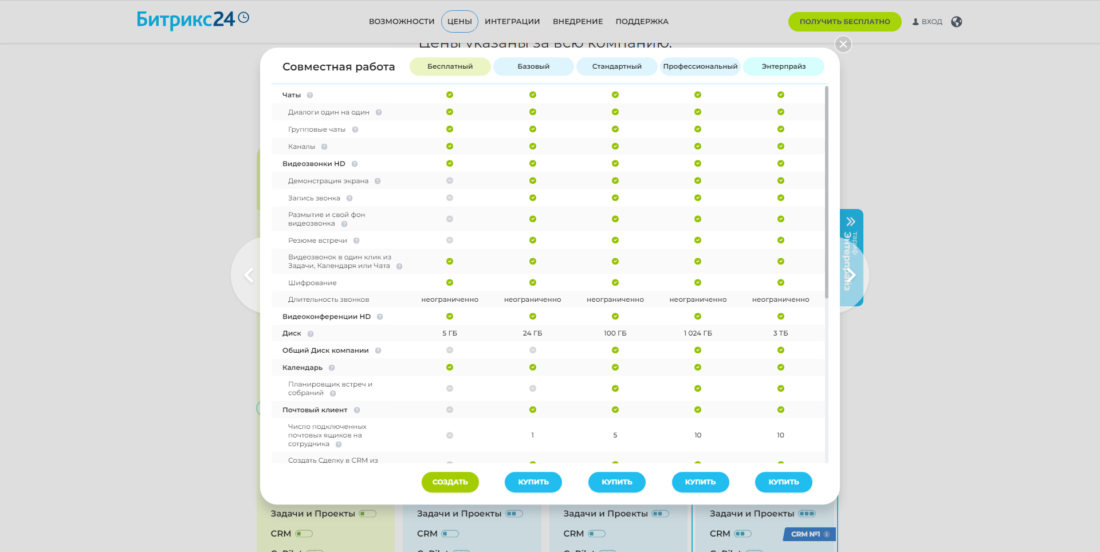Viewport: 1100px width, 552px height.
Task: Click the comparison table vertical scrollbar
Action: [826, 190]
